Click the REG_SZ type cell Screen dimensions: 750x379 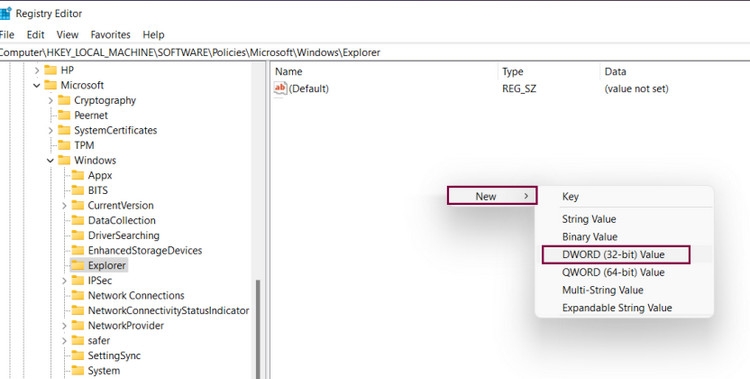coord(519,89)
